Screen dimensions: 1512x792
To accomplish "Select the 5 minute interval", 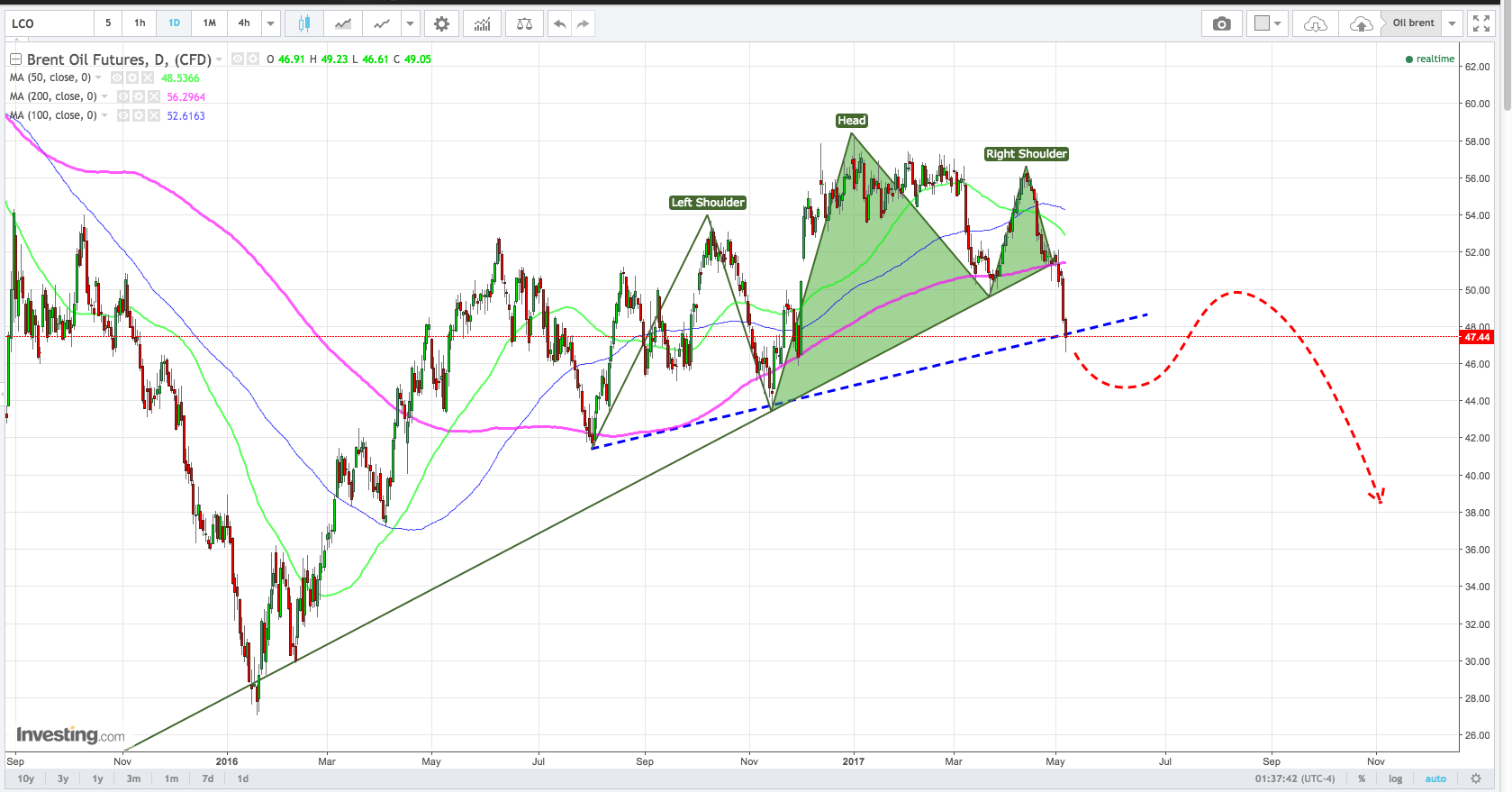I will [108, 23].
